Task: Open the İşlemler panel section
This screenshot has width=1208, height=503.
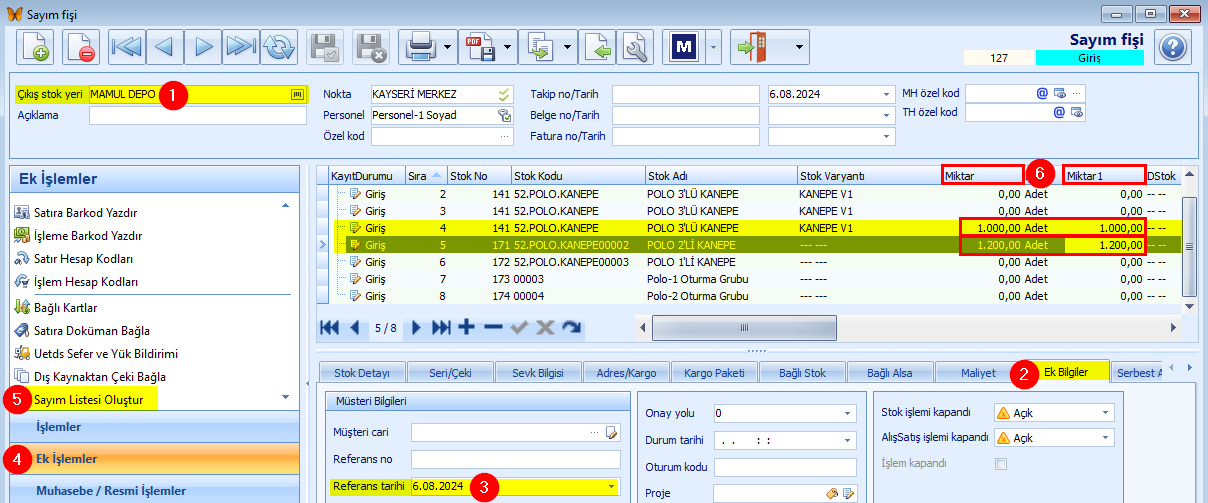Action: click(x=154, y=427)
